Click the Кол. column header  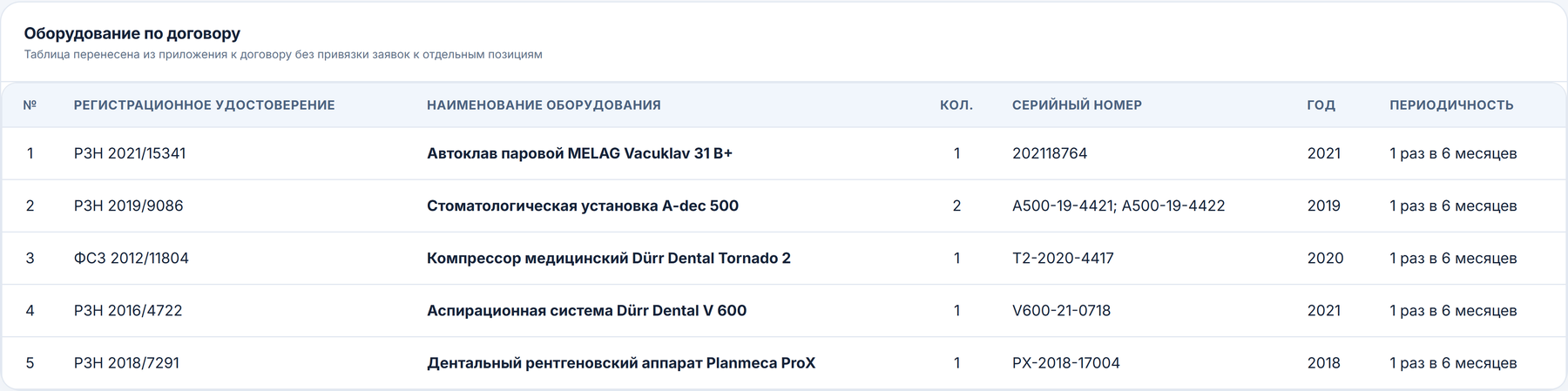(956, 105)
